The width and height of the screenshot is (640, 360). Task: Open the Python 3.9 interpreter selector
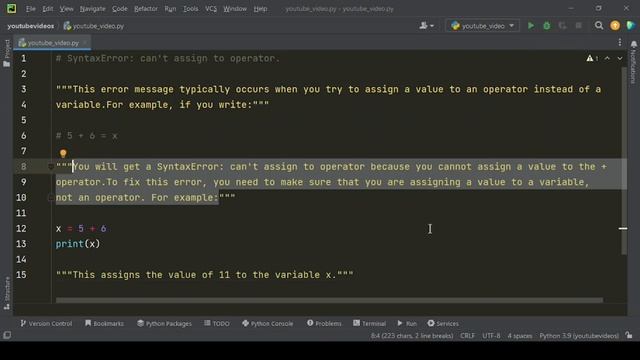click(x=579, y=336)
